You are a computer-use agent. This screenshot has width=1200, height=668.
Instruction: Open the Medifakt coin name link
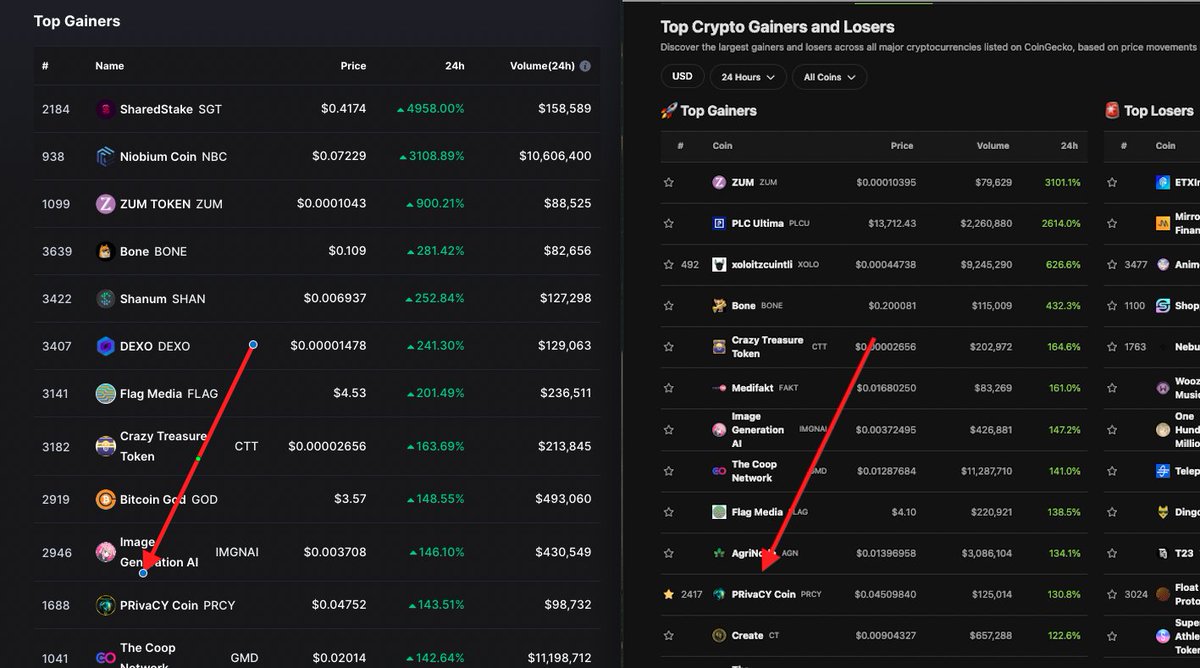[x=753, y=388]
